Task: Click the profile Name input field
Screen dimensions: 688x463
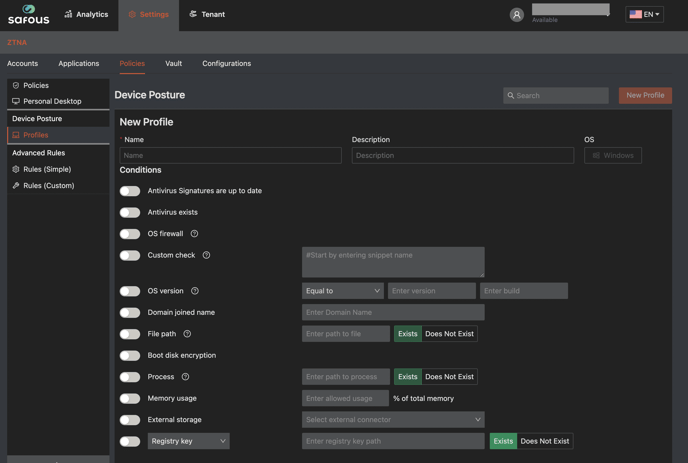Action: (230, 156)
